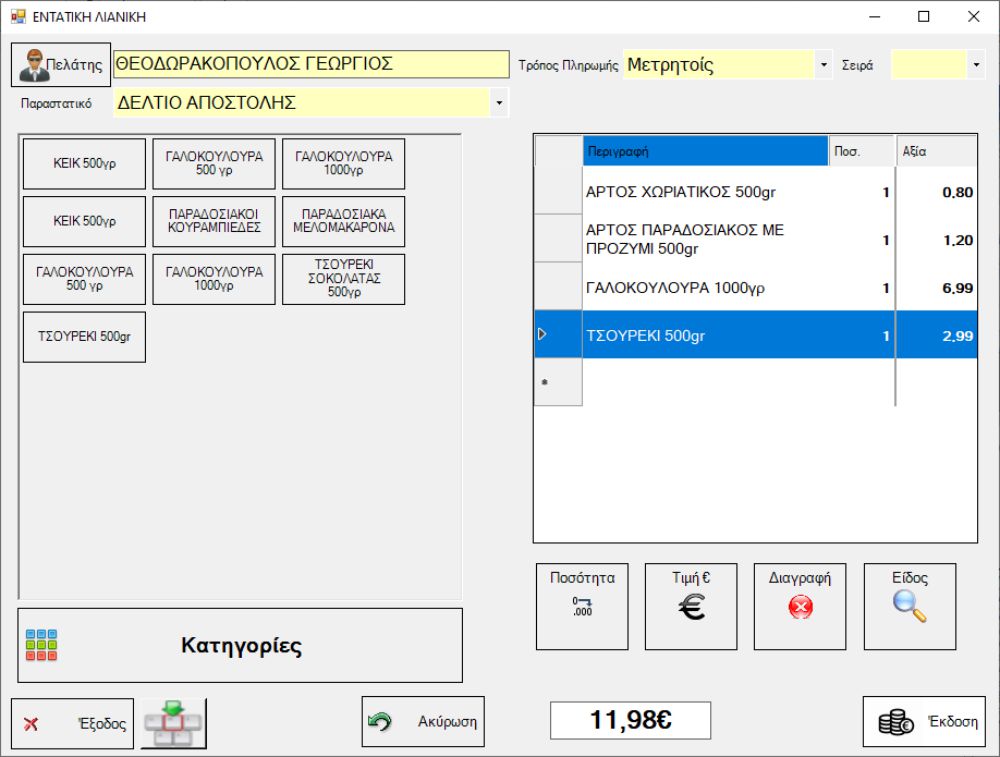This screenshot has width=1000, height=757.
Task: Click the Πελάτης customer icon button
Action: pos(60,65)
